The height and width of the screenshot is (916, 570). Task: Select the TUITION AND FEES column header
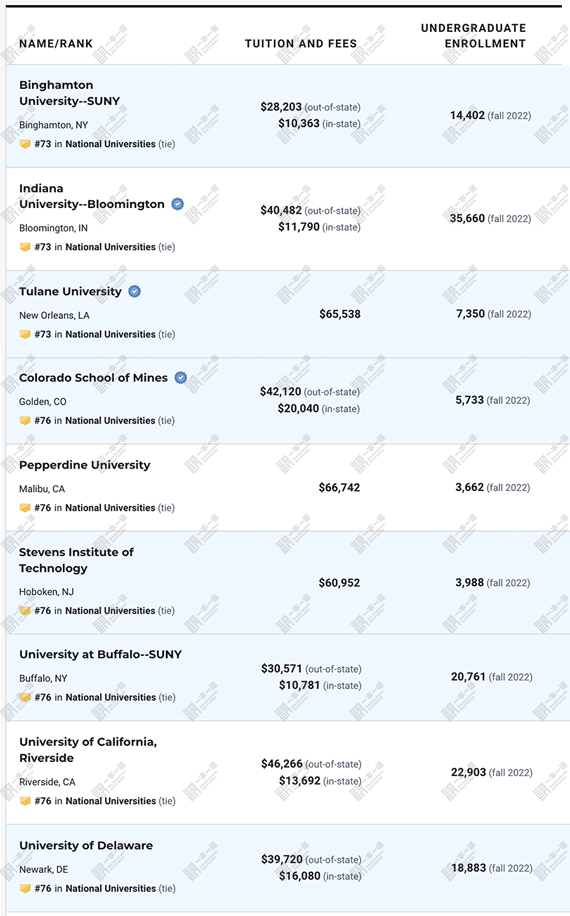[301, 43]
